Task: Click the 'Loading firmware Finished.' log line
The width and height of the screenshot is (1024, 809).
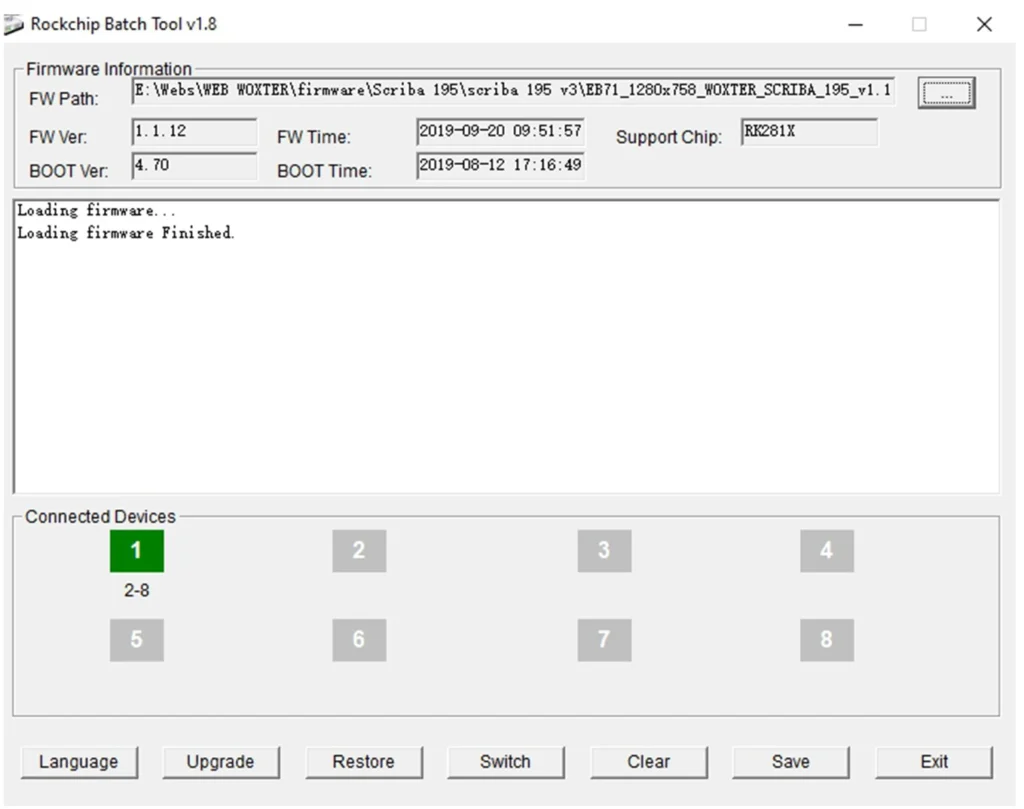Action: click(x=125, y=232)
